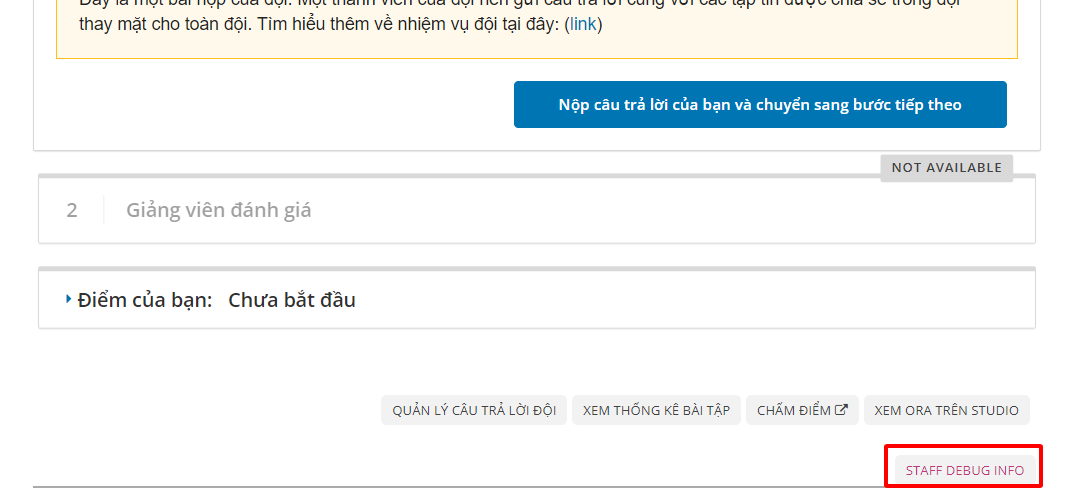Image resolution: width=1085 pixels, height=495 pixels.
Task: Click the Giảng viên đánh giá title text
Action: (x=218, y=210)
